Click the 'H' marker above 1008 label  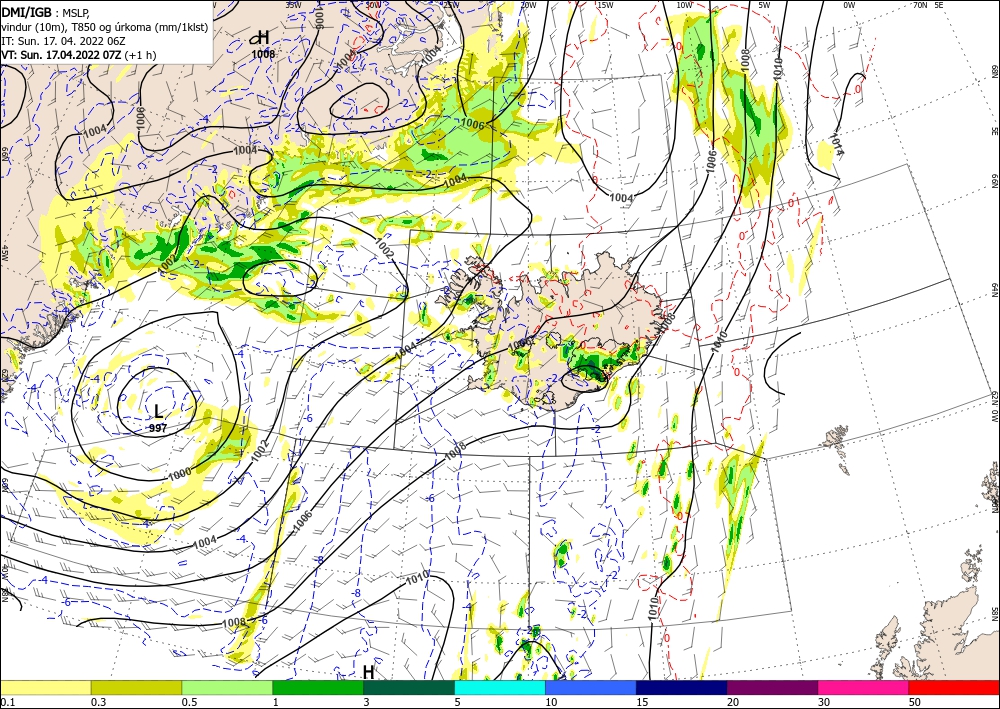[262, 38]
